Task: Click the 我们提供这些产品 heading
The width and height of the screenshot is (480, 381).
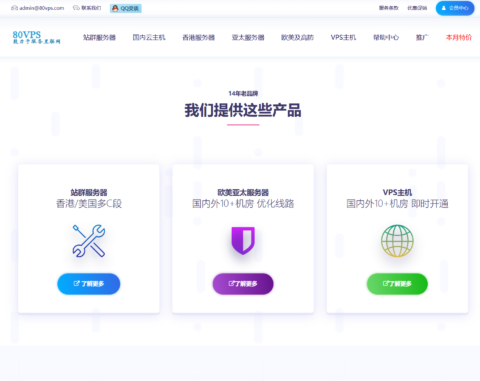Action: click(x=243, y=110)
